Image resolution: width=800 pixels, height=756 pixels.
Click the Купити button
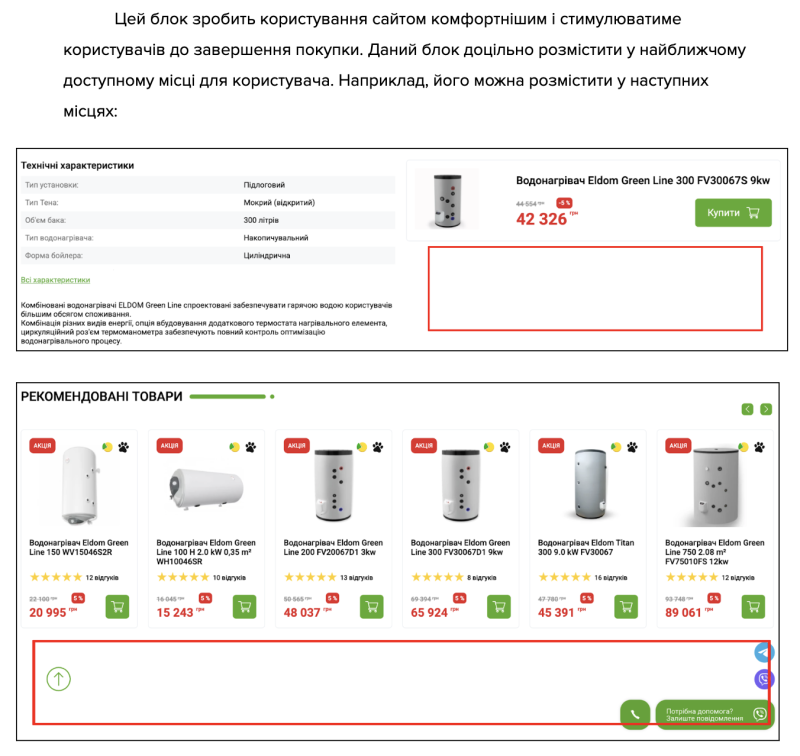pos(733,213)
